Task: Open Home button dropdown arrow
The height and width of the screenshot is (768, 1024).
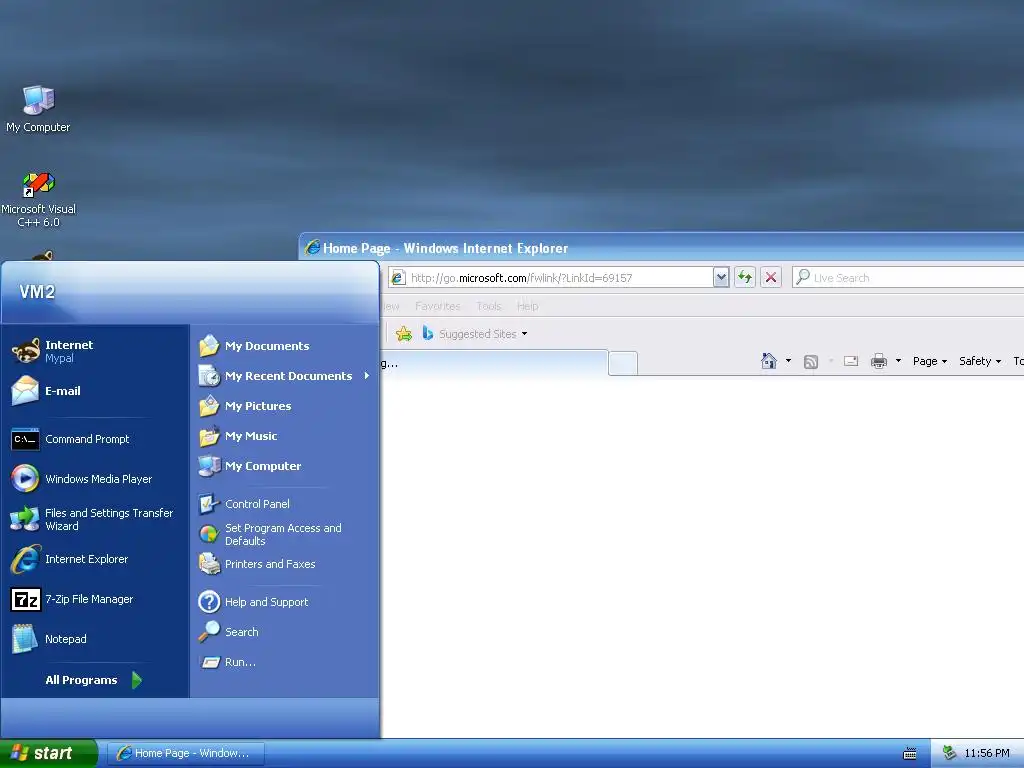Action: [x=788, y=360]
